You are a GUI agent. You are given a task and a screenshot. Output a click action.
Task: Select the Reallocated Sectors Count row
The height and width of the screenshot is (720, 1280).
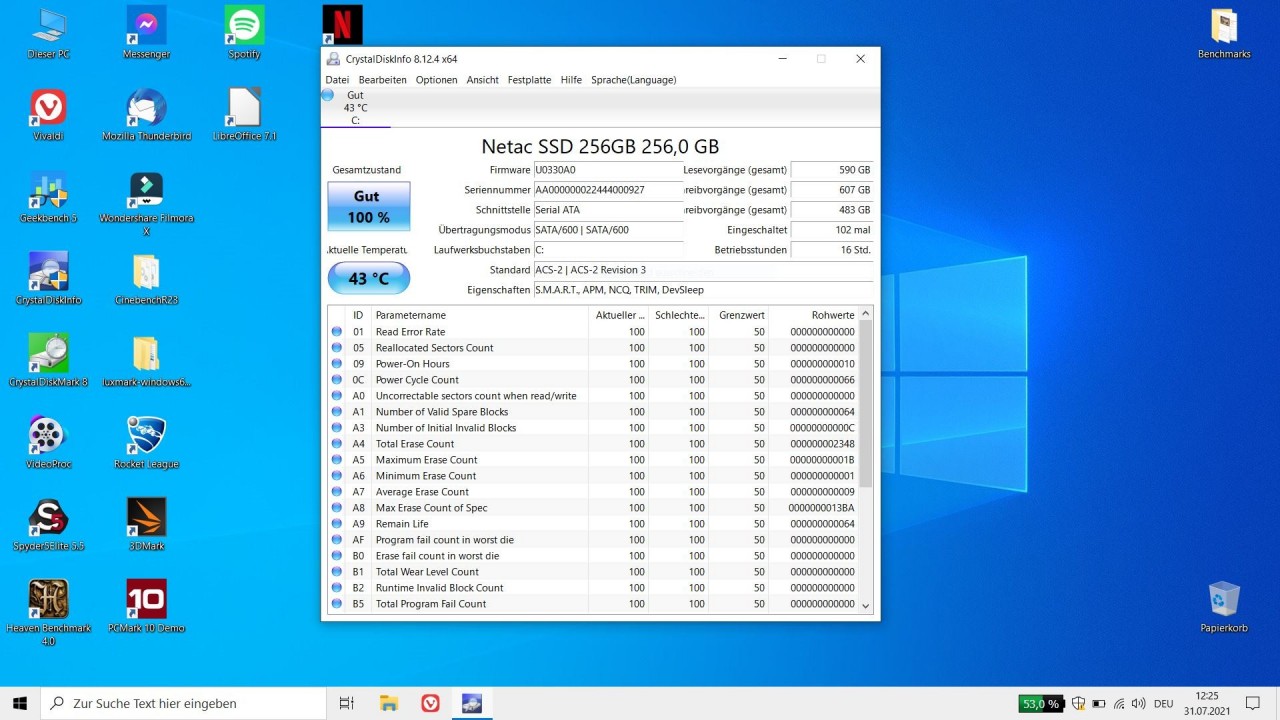pyautogui.click(x=593, y=348)
